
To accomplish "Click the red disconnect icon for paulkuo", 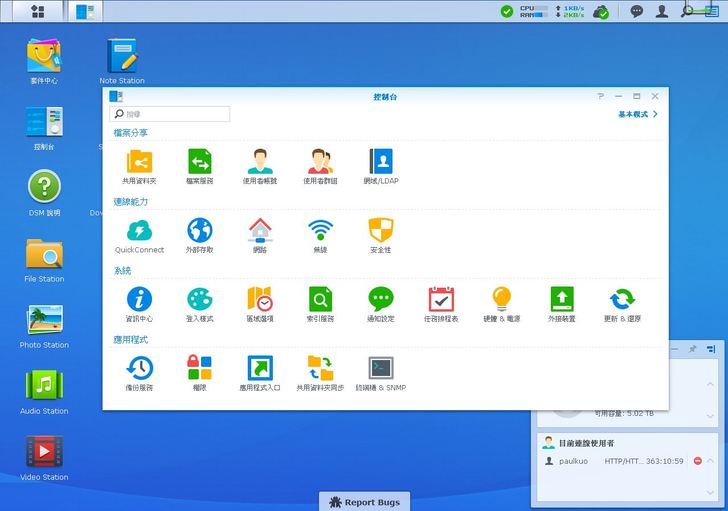I will [697, 461].
